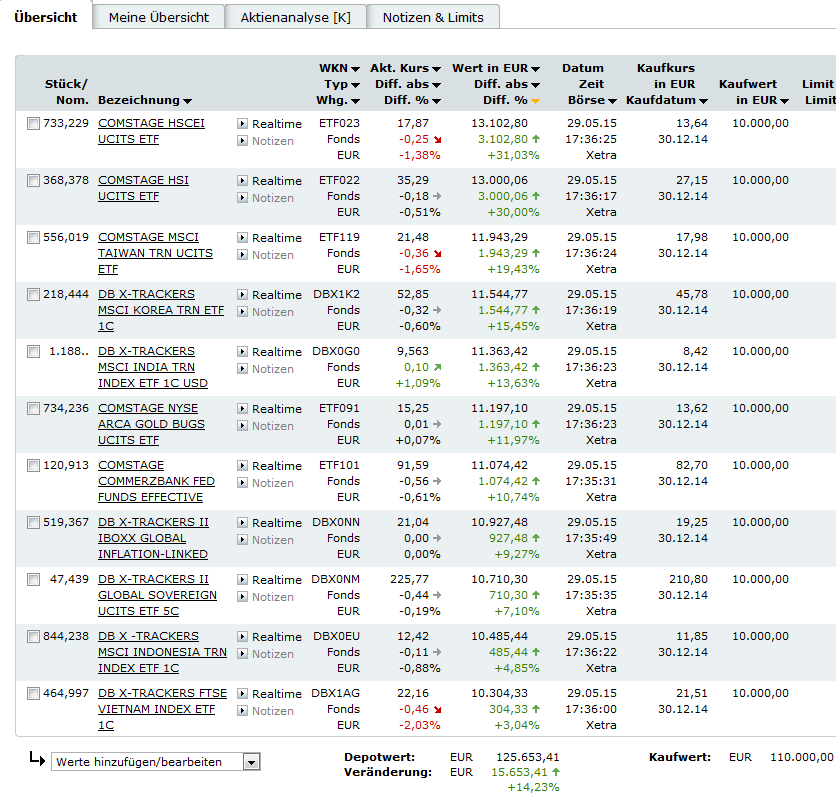Click the arrow icon left of Werte hinzufügen

37,758
